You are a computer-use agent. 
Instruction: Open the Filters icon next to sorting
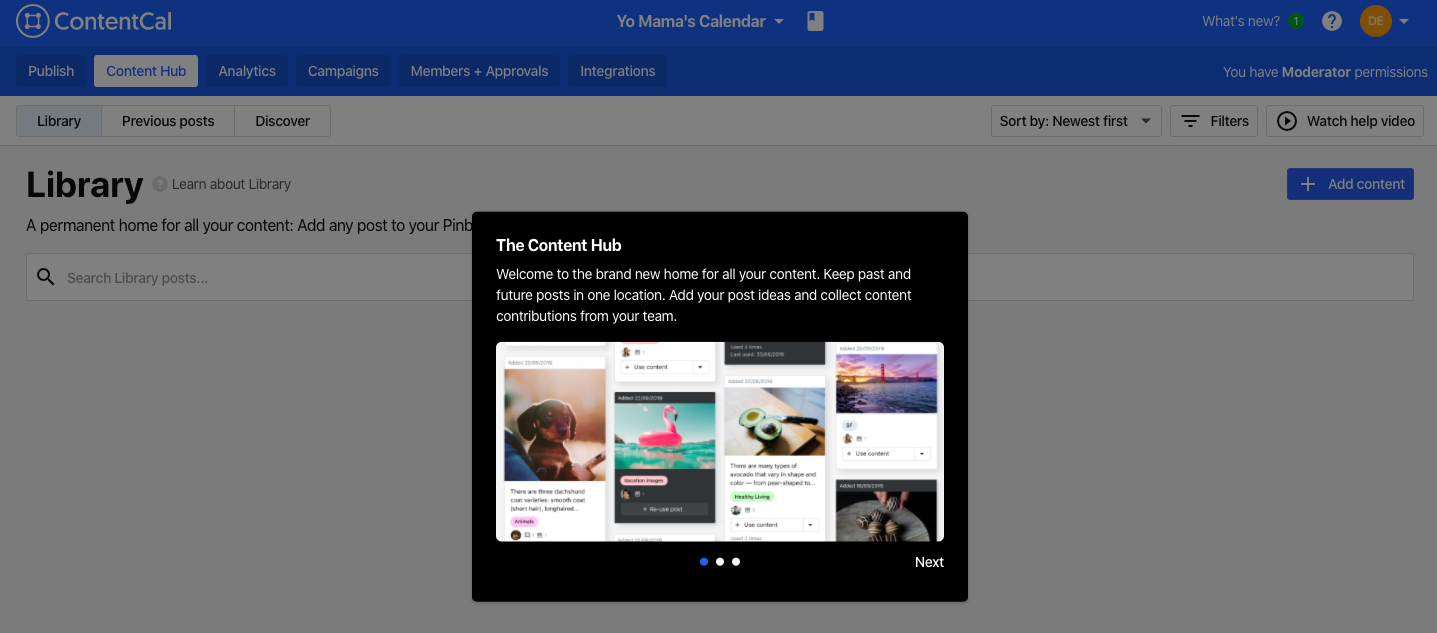pyautogui.click(x=1189, y=120)
